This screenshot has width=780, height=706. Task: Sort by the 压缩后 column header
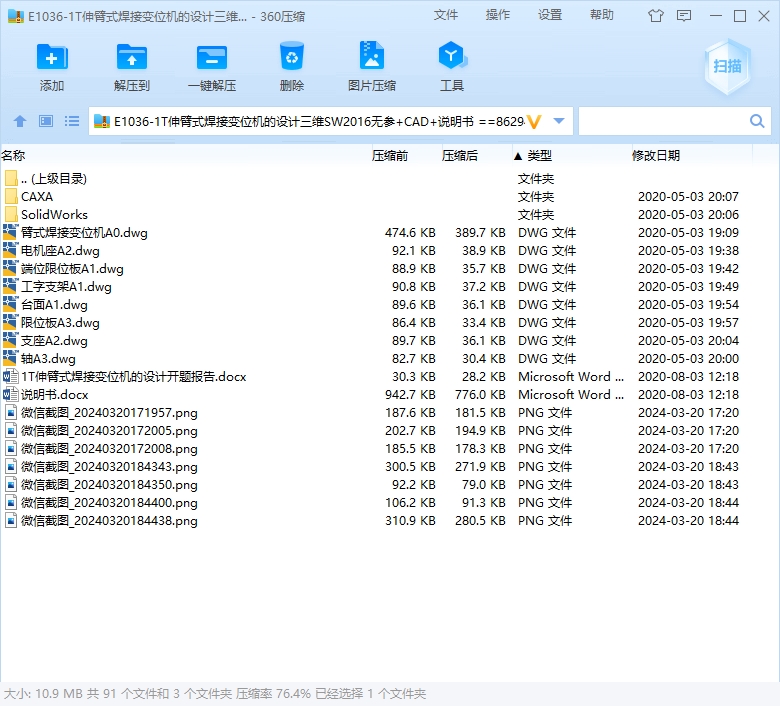point(460,156)
